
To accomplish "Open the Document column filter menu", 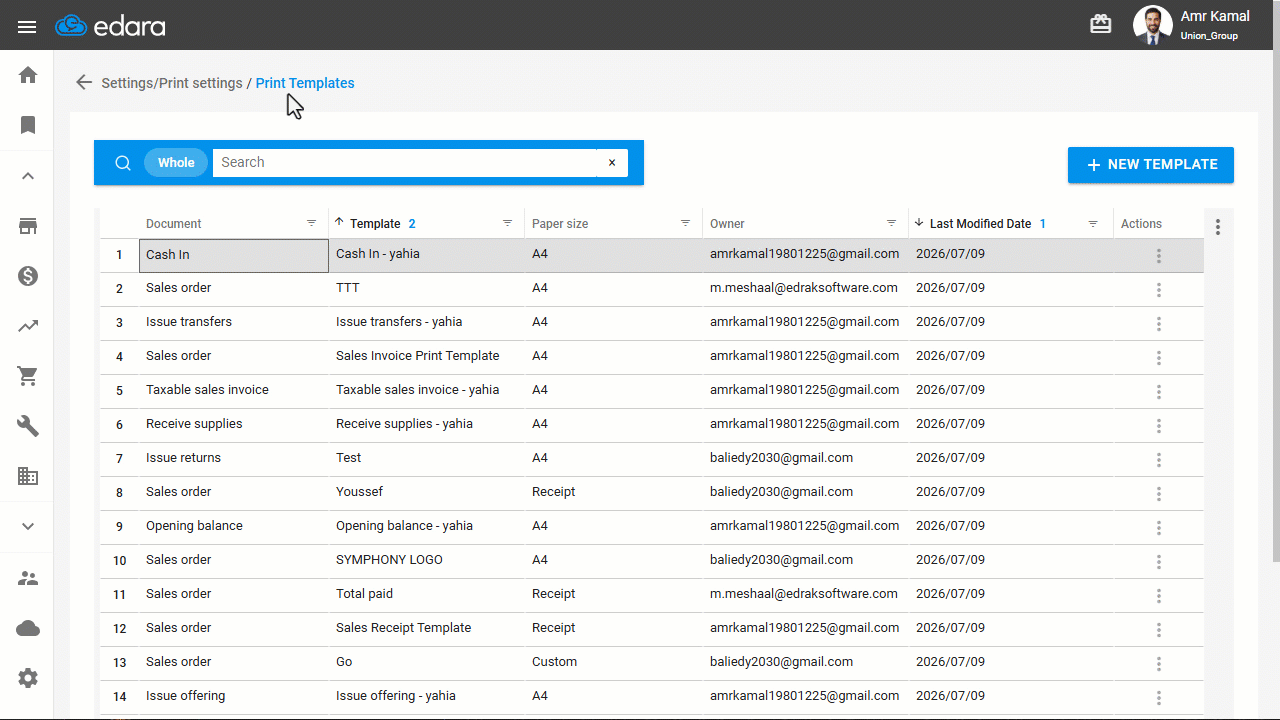I will [x=312, y=224].
